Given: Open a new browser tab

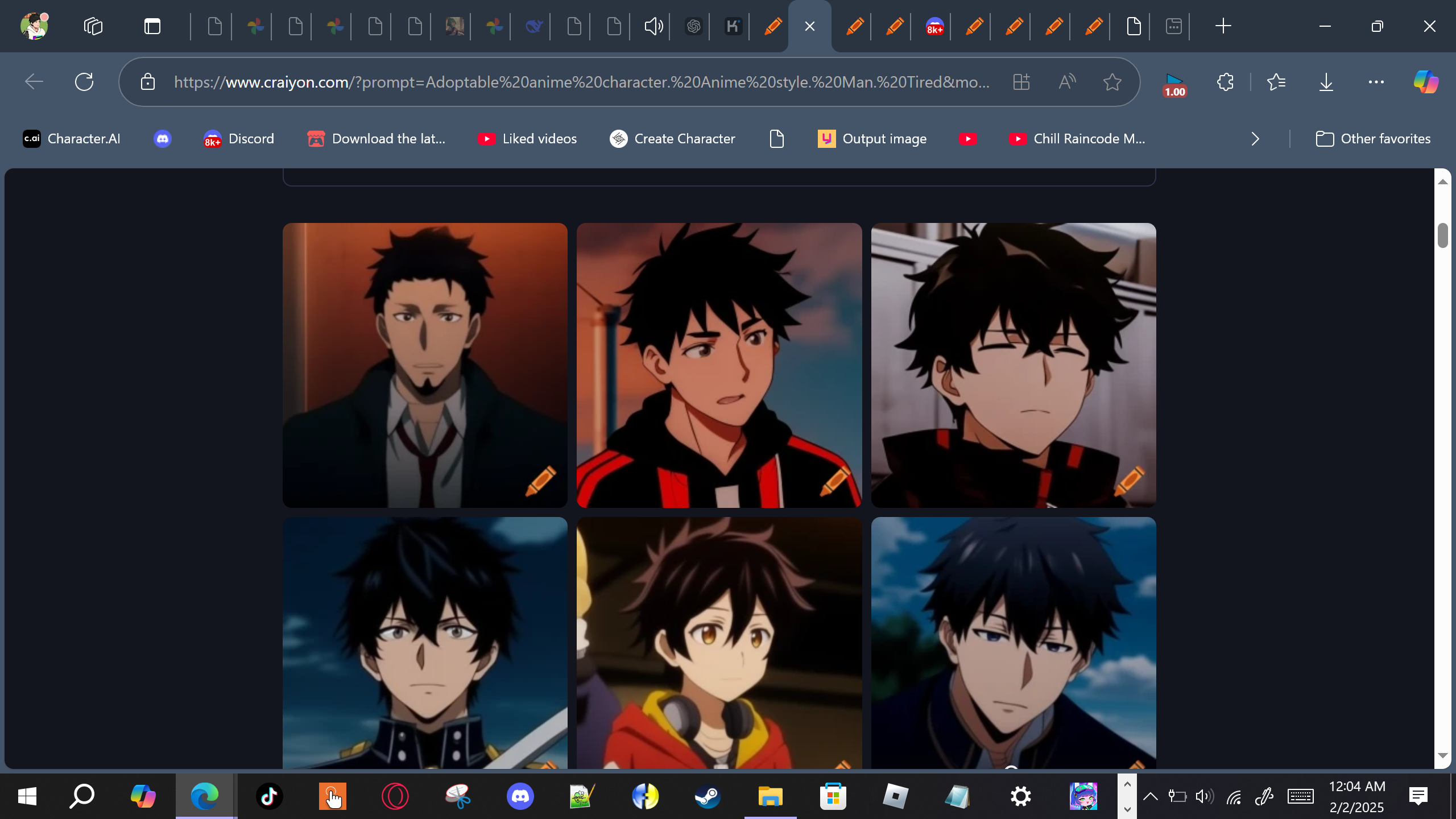Looking at the screenshot, I should click(1223, 26).
